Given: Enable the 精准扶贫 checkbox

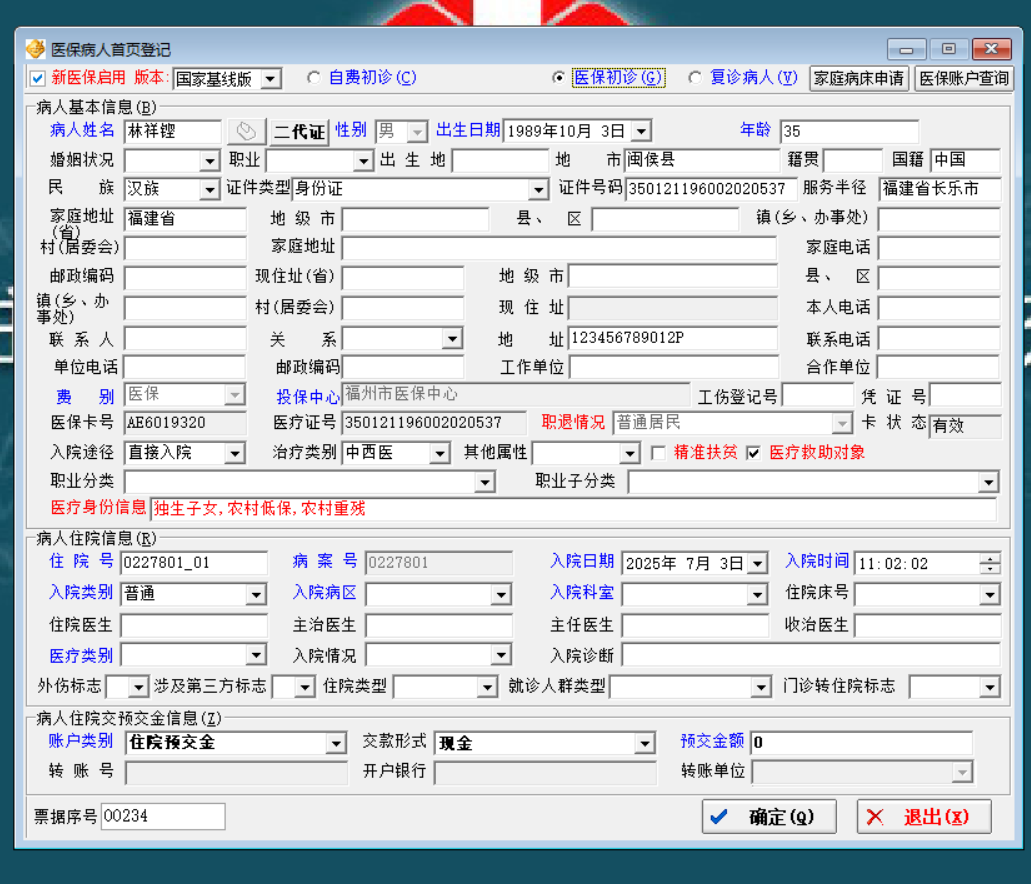Looking at the screenshot, I should [x=658, y=453].
